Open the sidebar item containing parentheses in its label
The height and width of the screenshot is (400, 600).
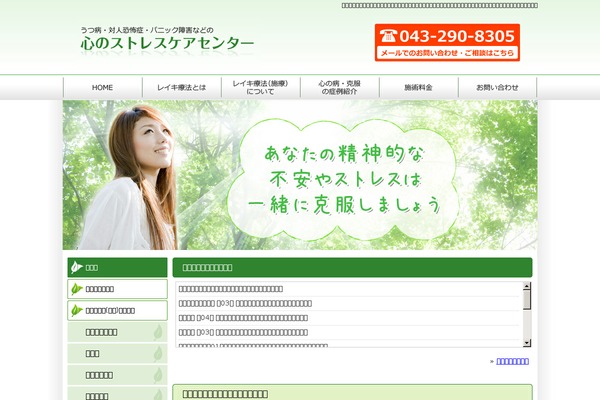pyautogui.click(x=117, y=310)
